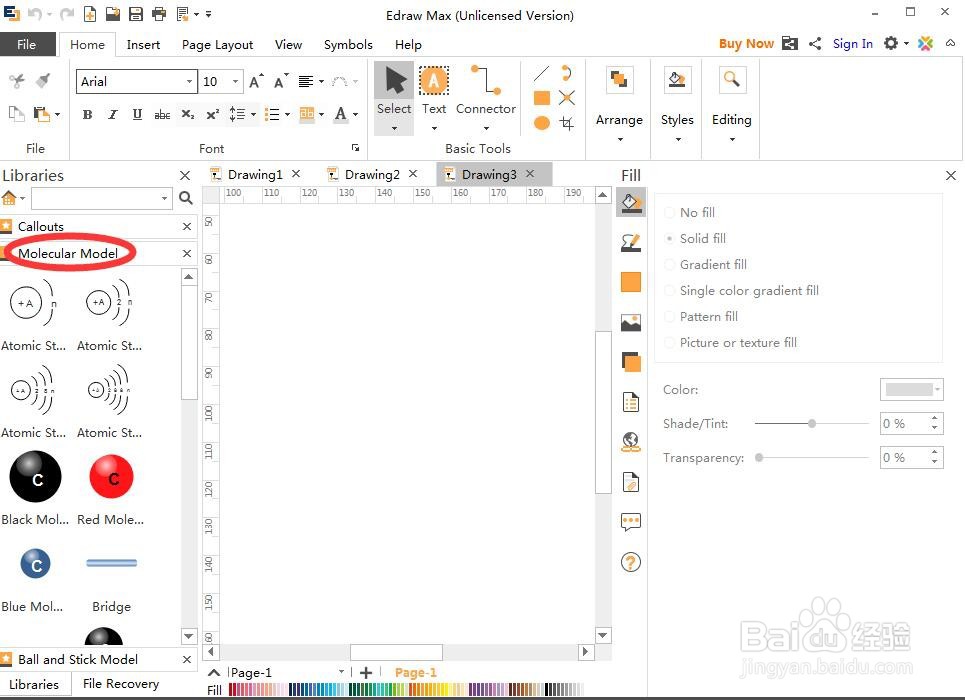Click the share icon near Sign In
This screenshot has width=965, height=700.
pyautogui.click(x=815, y=44)
